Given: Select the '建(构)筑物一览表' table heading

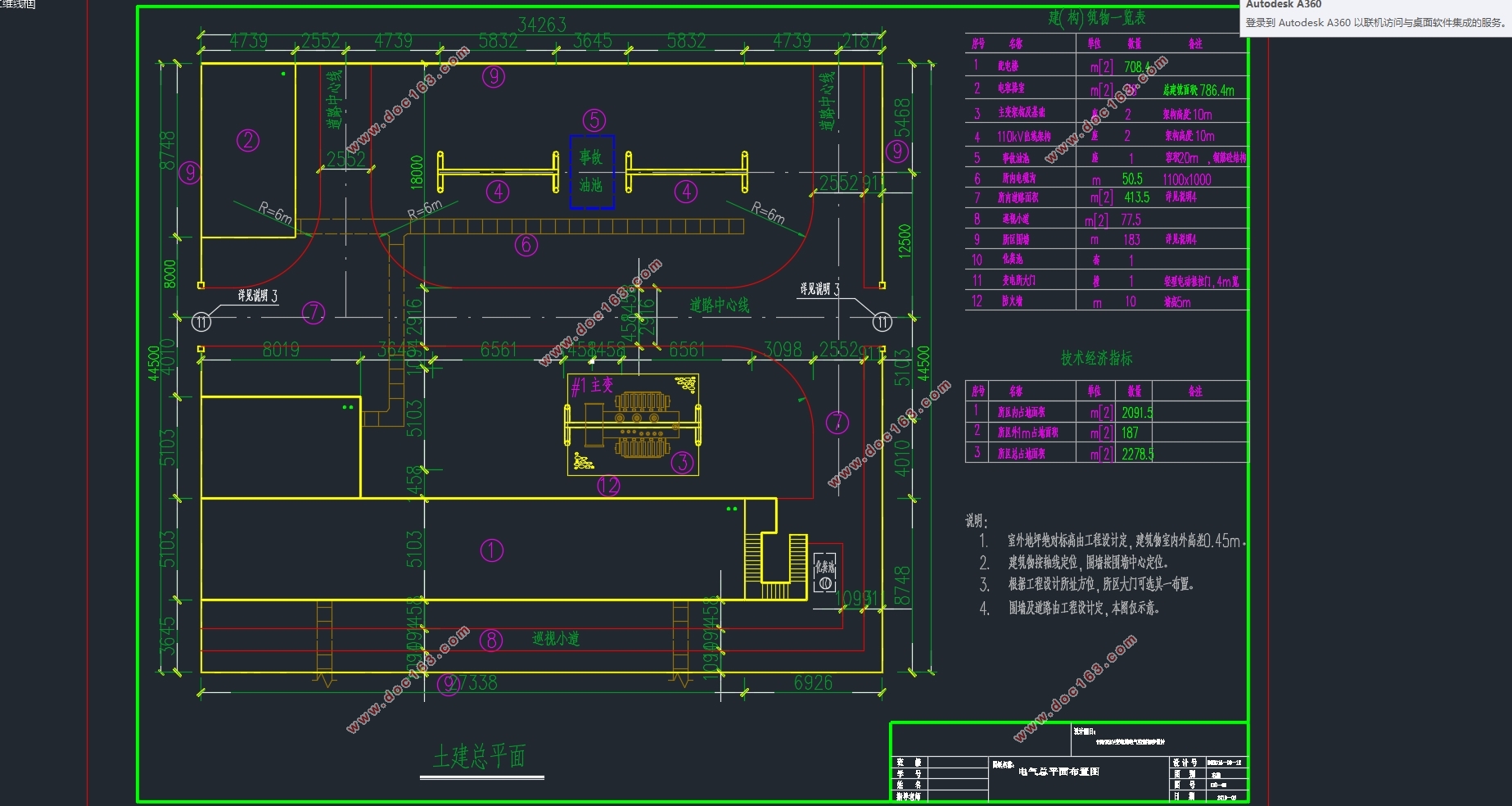Looking at the screenshot, I should pyautogui.click(x=1097, y=18).
